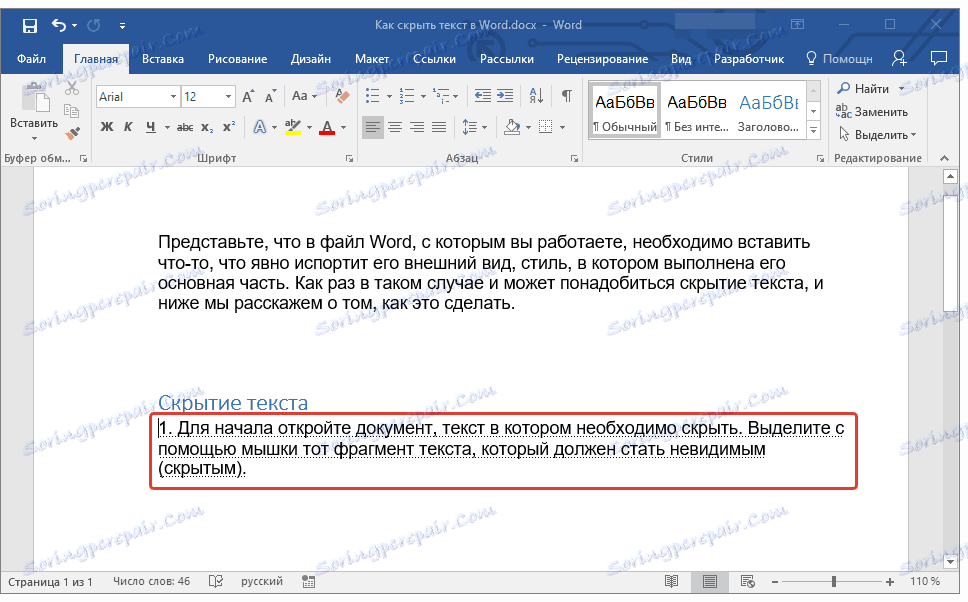Toggle justified paragraph alignment

click(439, 126)
